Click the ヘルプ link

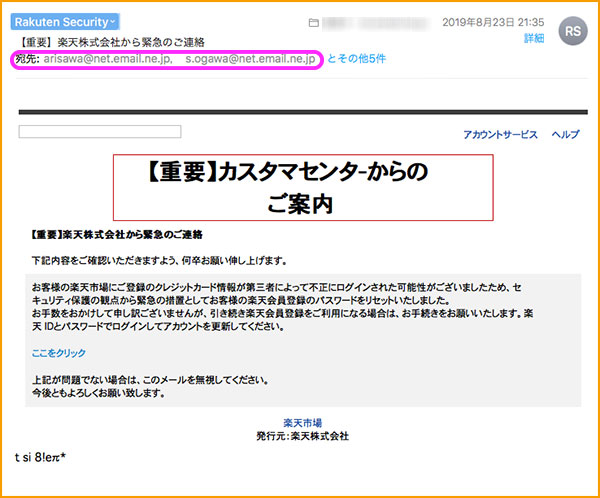(566, 134)
